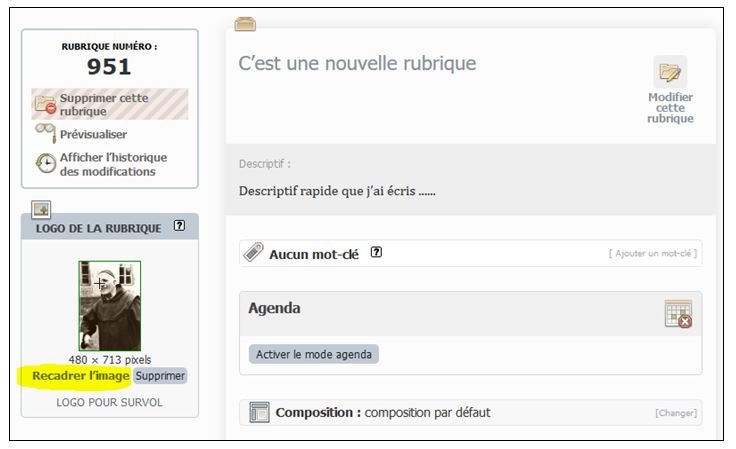Click the Modifier cette rubrique folder icon
This screenshot has width=736, height=449.
click(670, 72)
